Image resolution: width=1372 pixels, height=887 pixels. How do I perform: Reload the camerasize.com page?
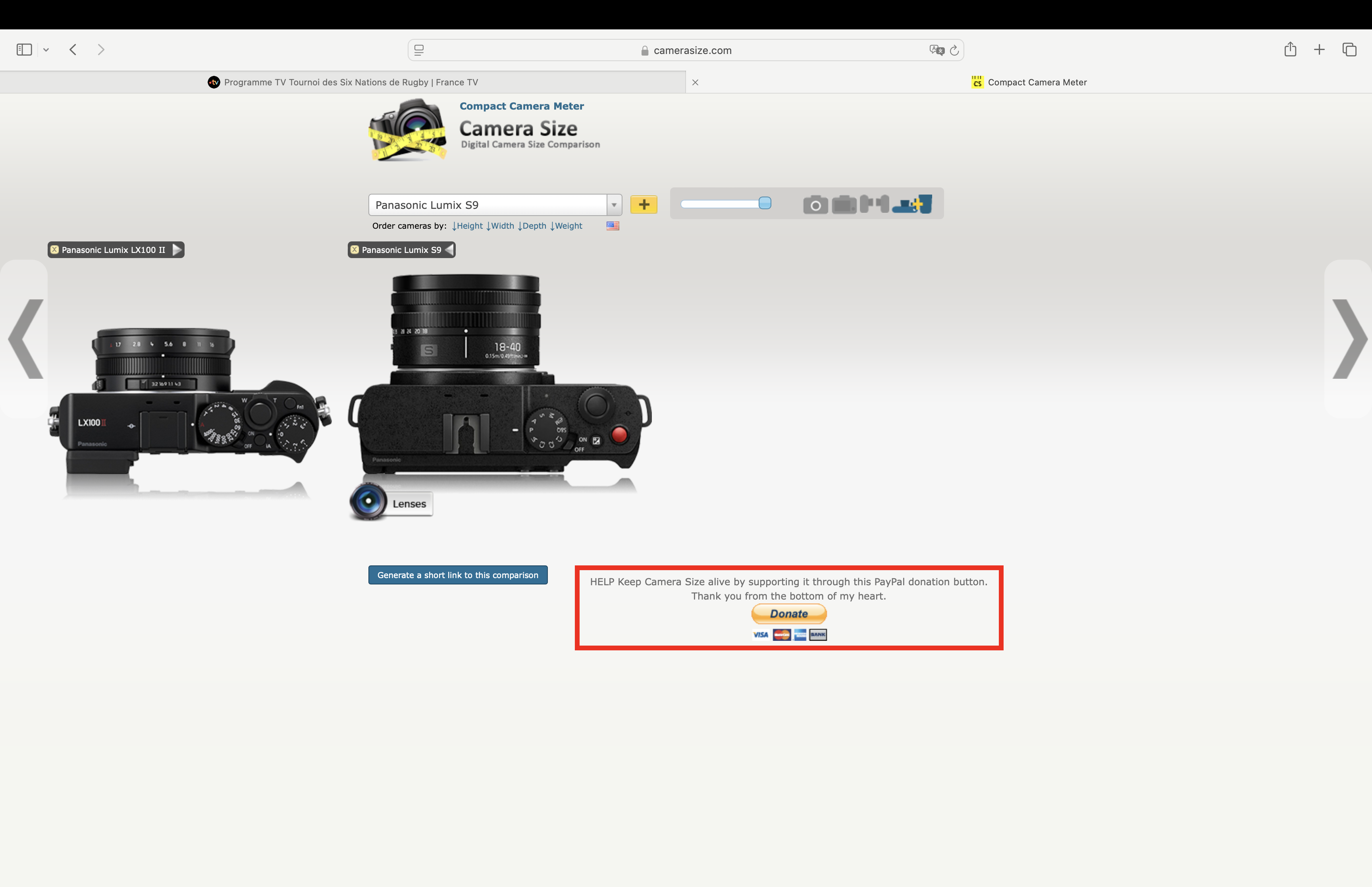pos(954,50)
